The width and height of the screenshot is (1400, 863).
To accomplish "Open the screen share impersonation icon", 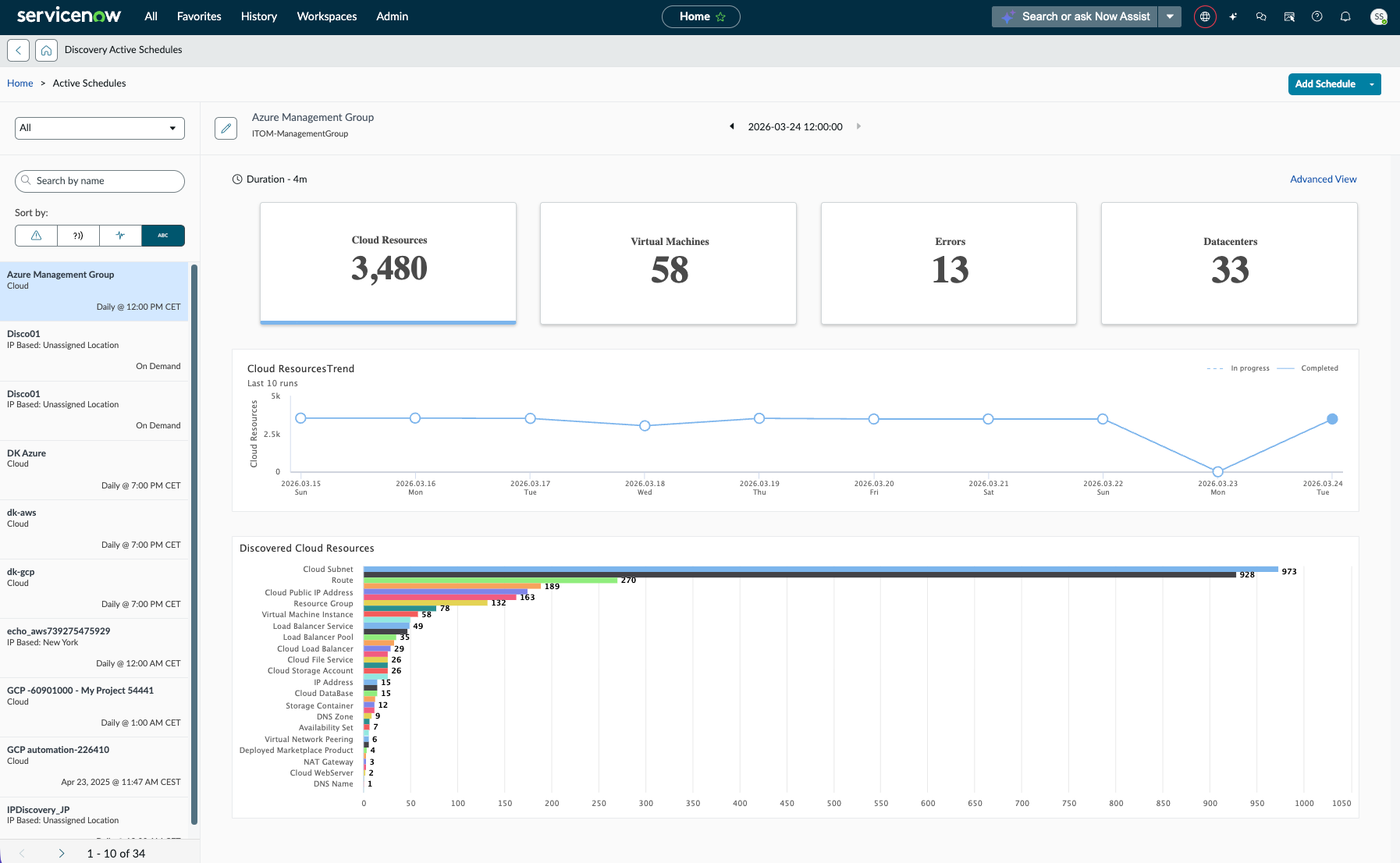I will point(1289,16).
